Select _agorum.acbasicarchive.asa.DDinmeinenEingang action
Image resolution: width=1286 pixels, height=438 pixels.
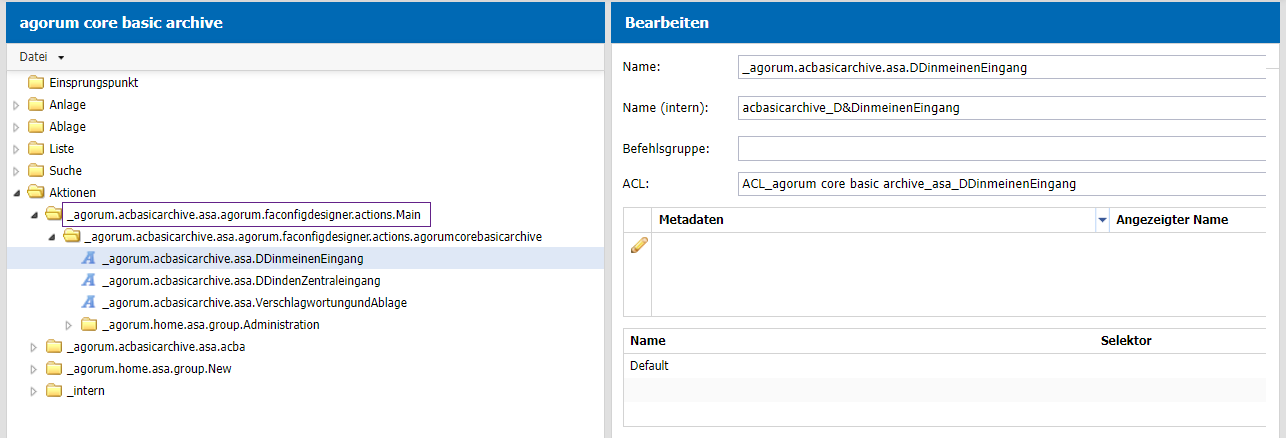pyautogui.click(x=232, y=258)
